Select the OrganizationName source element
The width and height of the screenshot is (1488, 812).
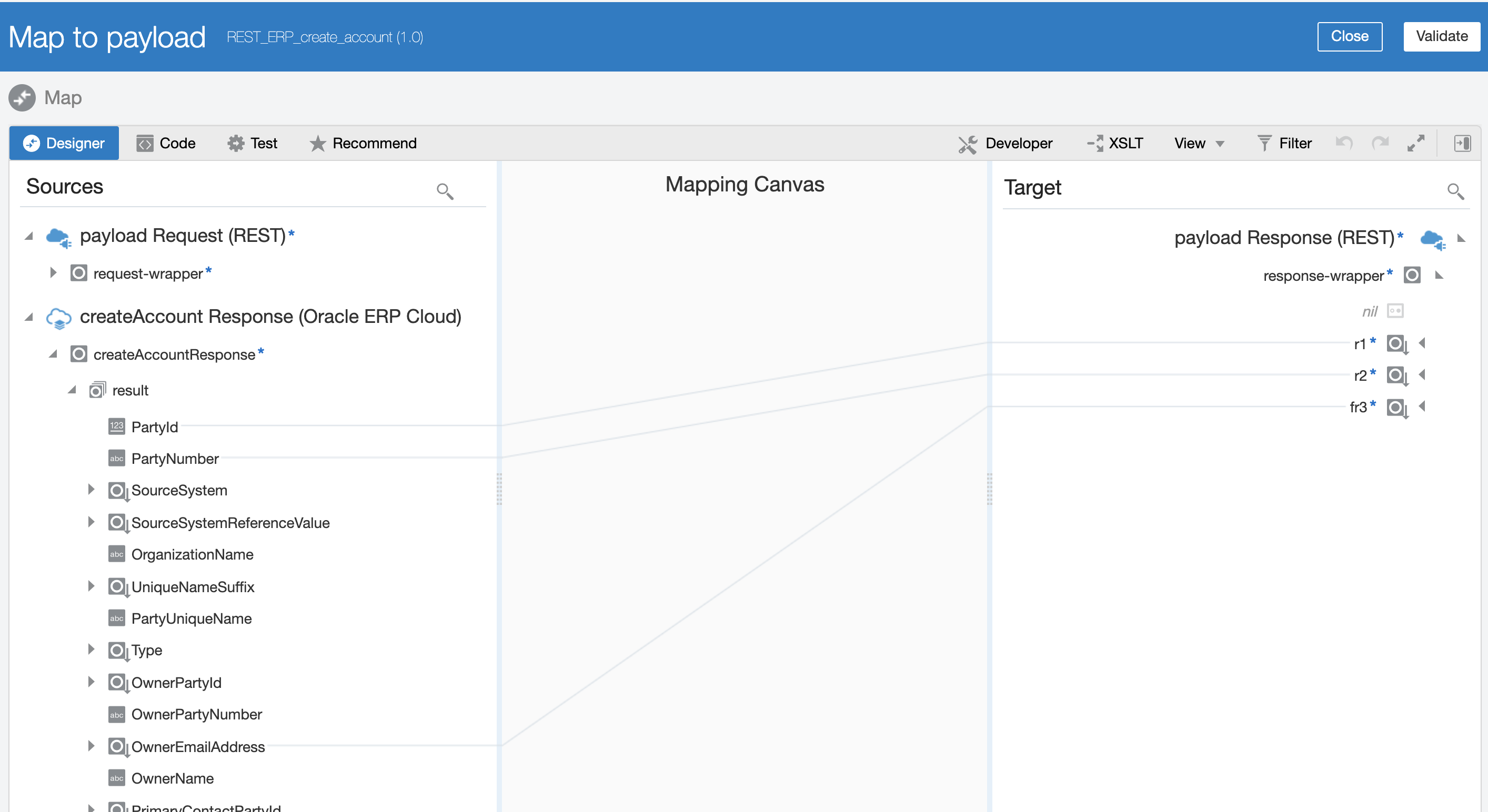[192, 554]
